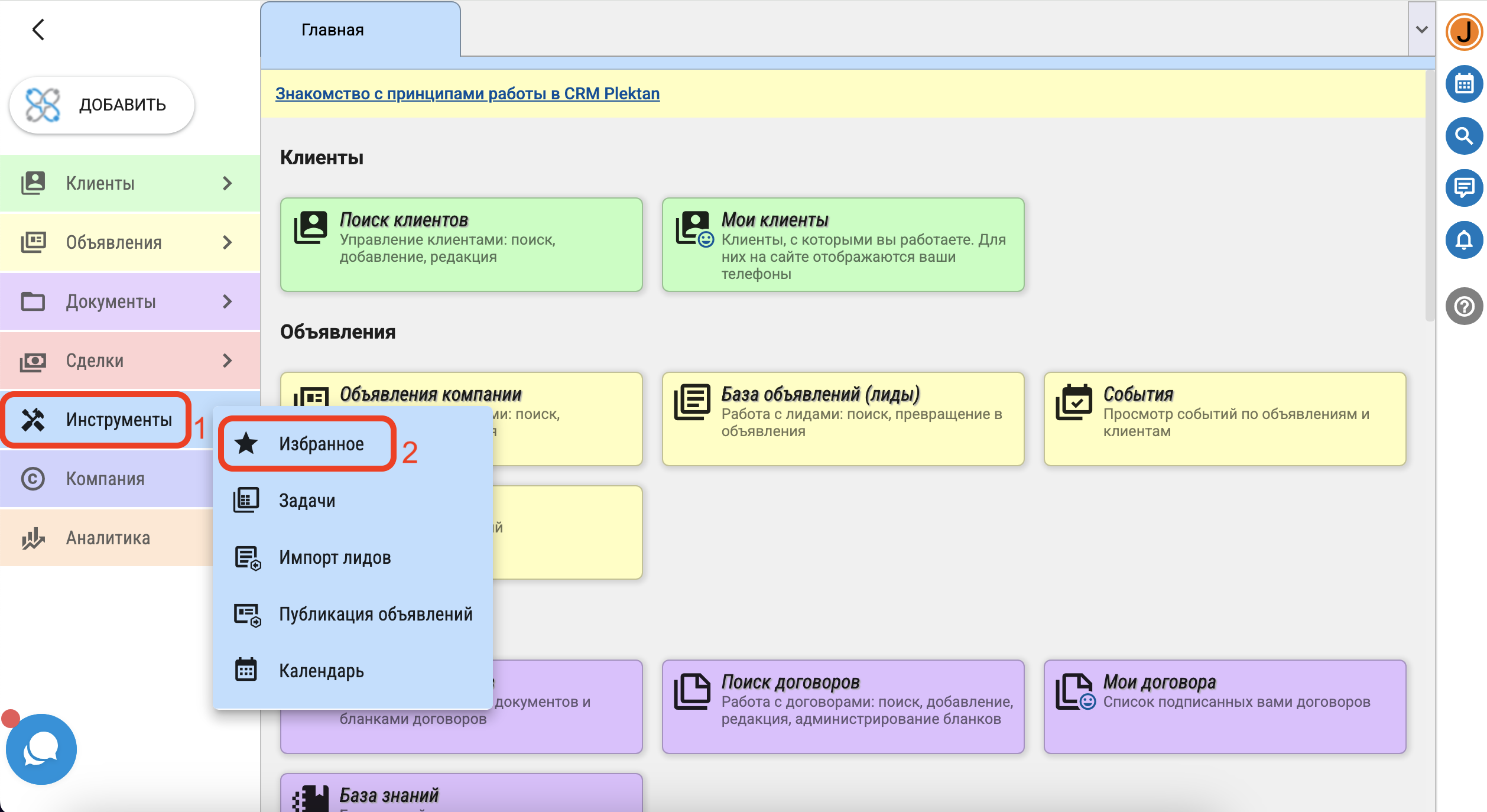1487x812 pixels.
Task: Go back with the left arrow icon
Action: (x=38, y=30)
